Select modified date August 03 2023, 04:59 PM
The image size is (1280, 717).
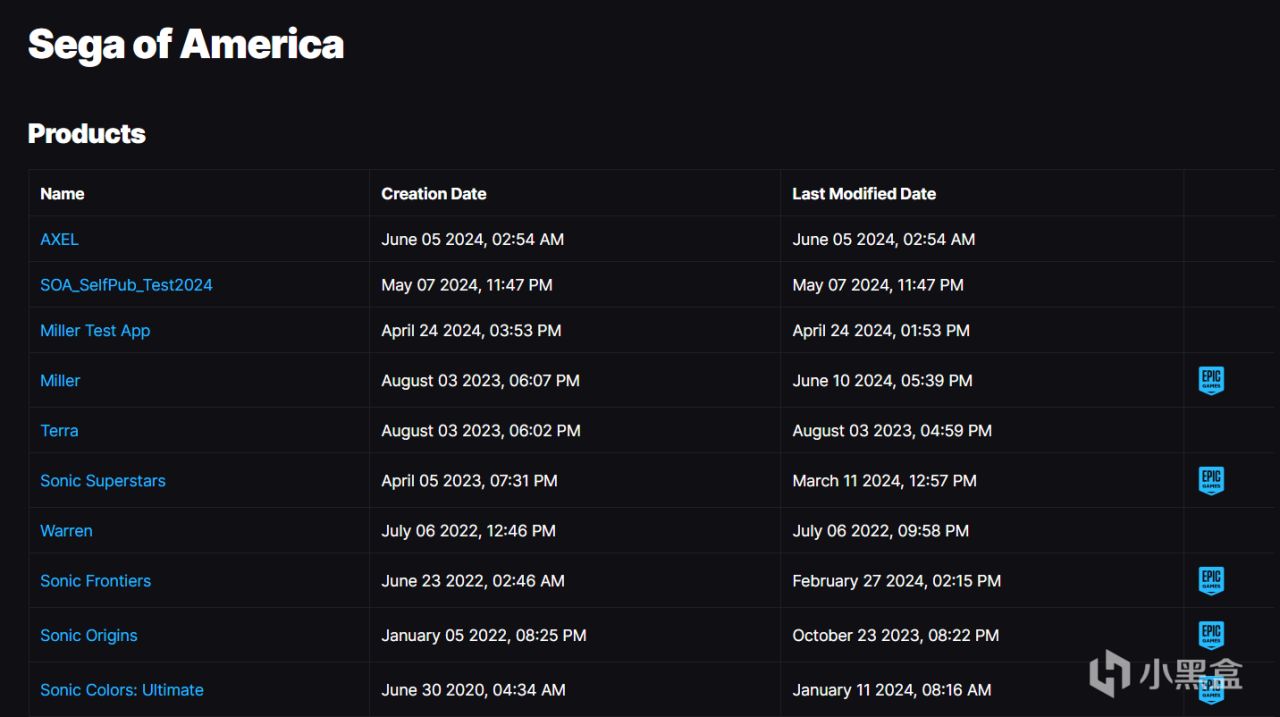(892, 430)
